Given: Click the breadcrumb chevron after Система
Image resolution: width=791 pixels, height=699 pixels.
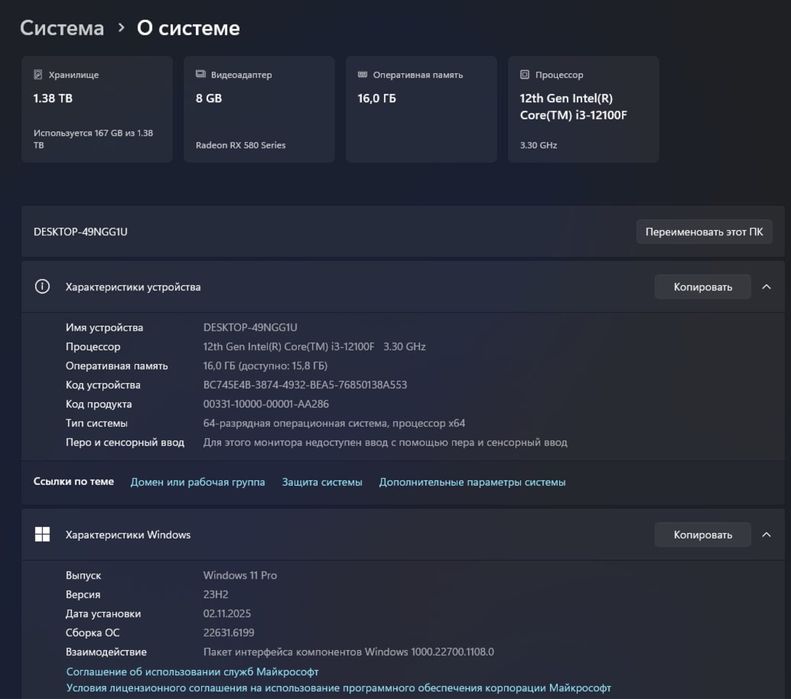Looking at the screenshot, I should pos(121,28).
